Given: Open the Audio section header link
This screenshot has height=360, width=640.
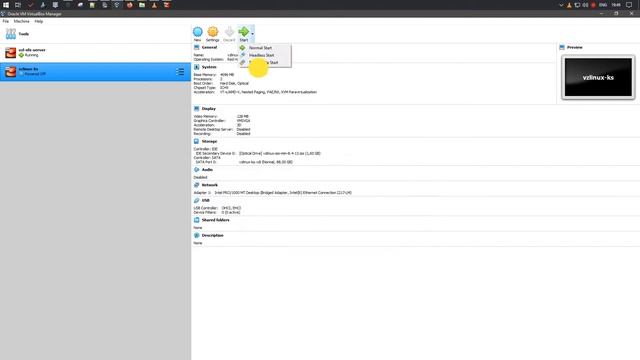Looking at the screenshot, I should (207, 169).
